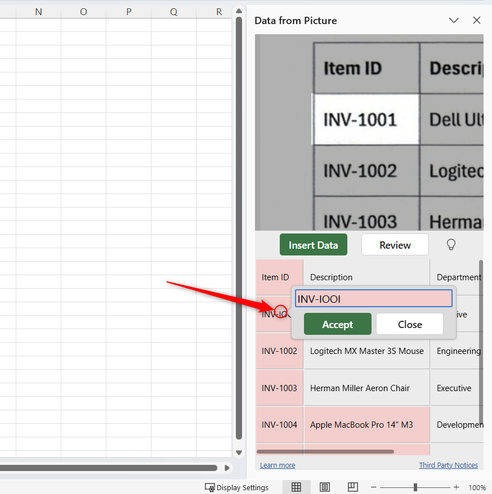Click the preview table vertical scrollbar
The image size is (492, 494).
(x=481, y=342)
